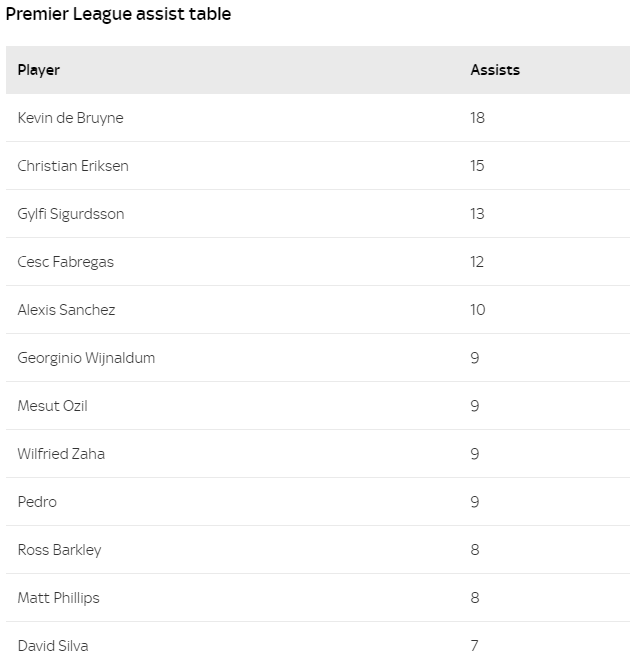The image size is (630, 657).
Task: Select Alexis Sanchez's 10 assists number
Action: tap(478, 310)
